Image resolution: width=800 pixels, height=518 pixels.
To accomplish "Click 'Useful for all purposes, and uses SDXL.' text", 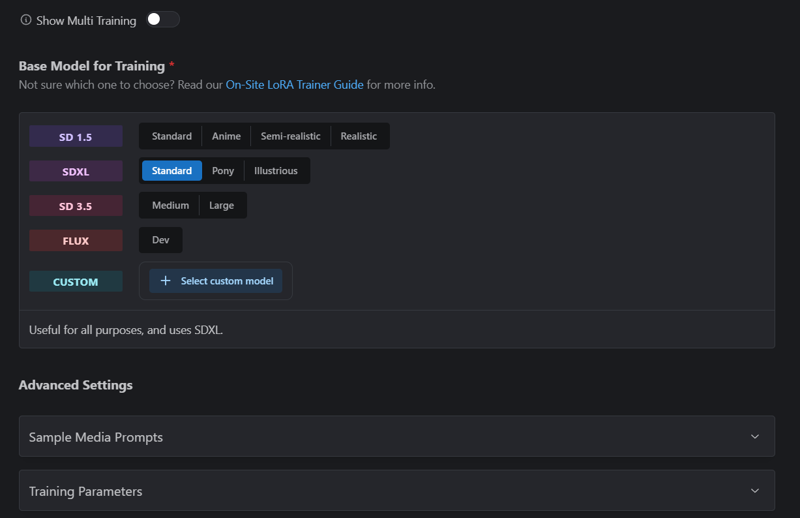I will (x=126, y=330).
